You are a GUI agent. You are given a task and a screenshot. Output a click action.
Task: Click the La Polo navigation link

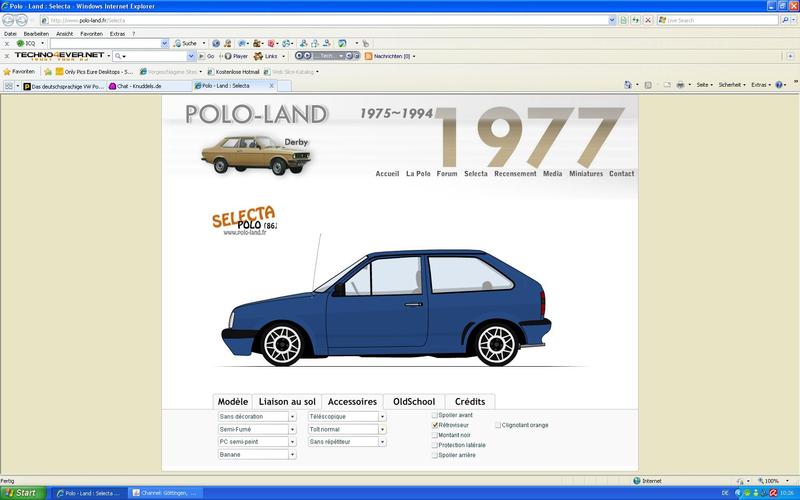(418, 173)
